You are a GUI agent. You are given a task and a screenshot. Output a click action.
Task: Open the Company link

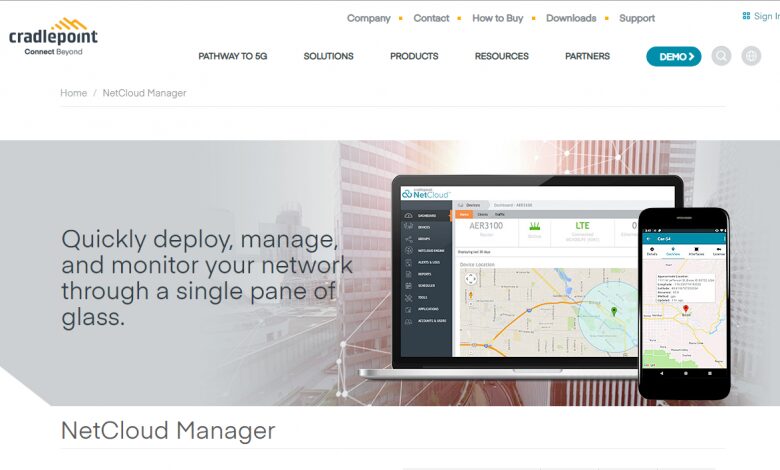pyautogui.click(x=369, y=18)
